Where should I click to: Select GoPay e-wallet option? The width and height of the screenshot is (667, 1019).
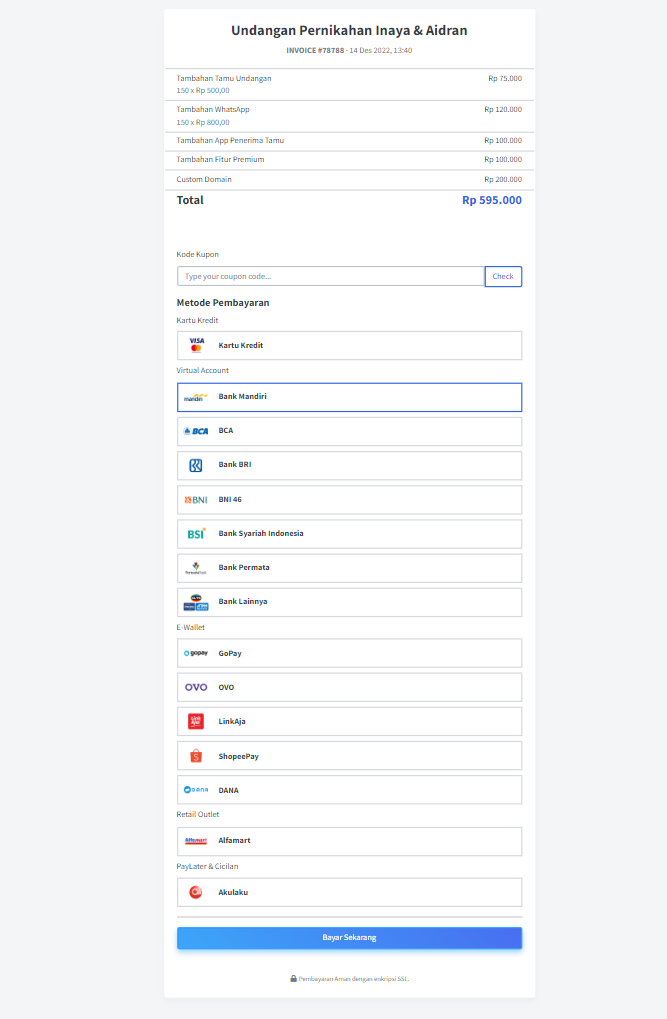click(349, 653)
